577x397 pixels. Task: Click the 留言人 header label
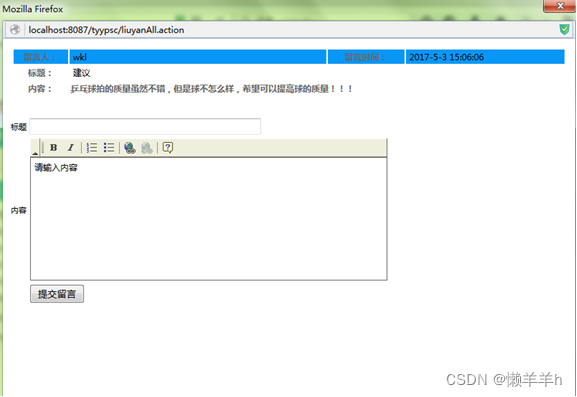pos(39,57)
